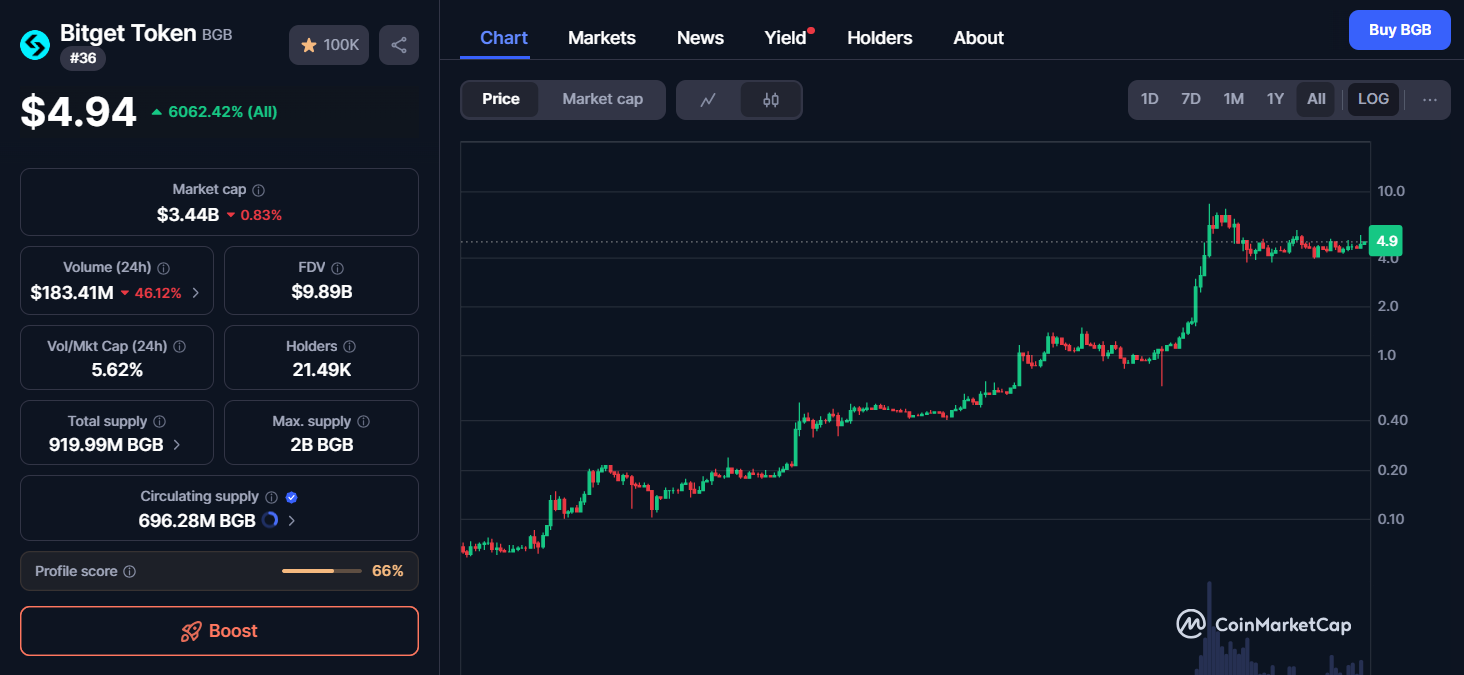Open the Max. supply info icon
Image resolution: width=1464 pixels, height=675 pixels.
[364, 422]
